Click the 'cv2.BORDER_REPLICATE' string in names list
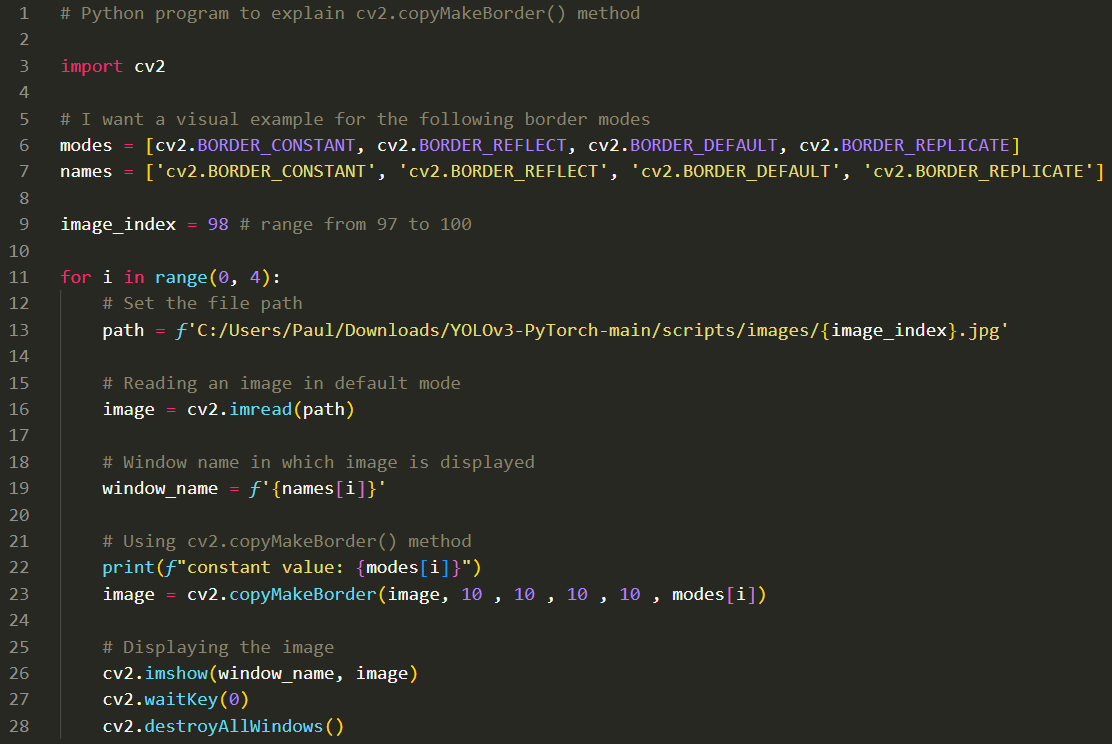1112x744 pixels. point(978,172)
